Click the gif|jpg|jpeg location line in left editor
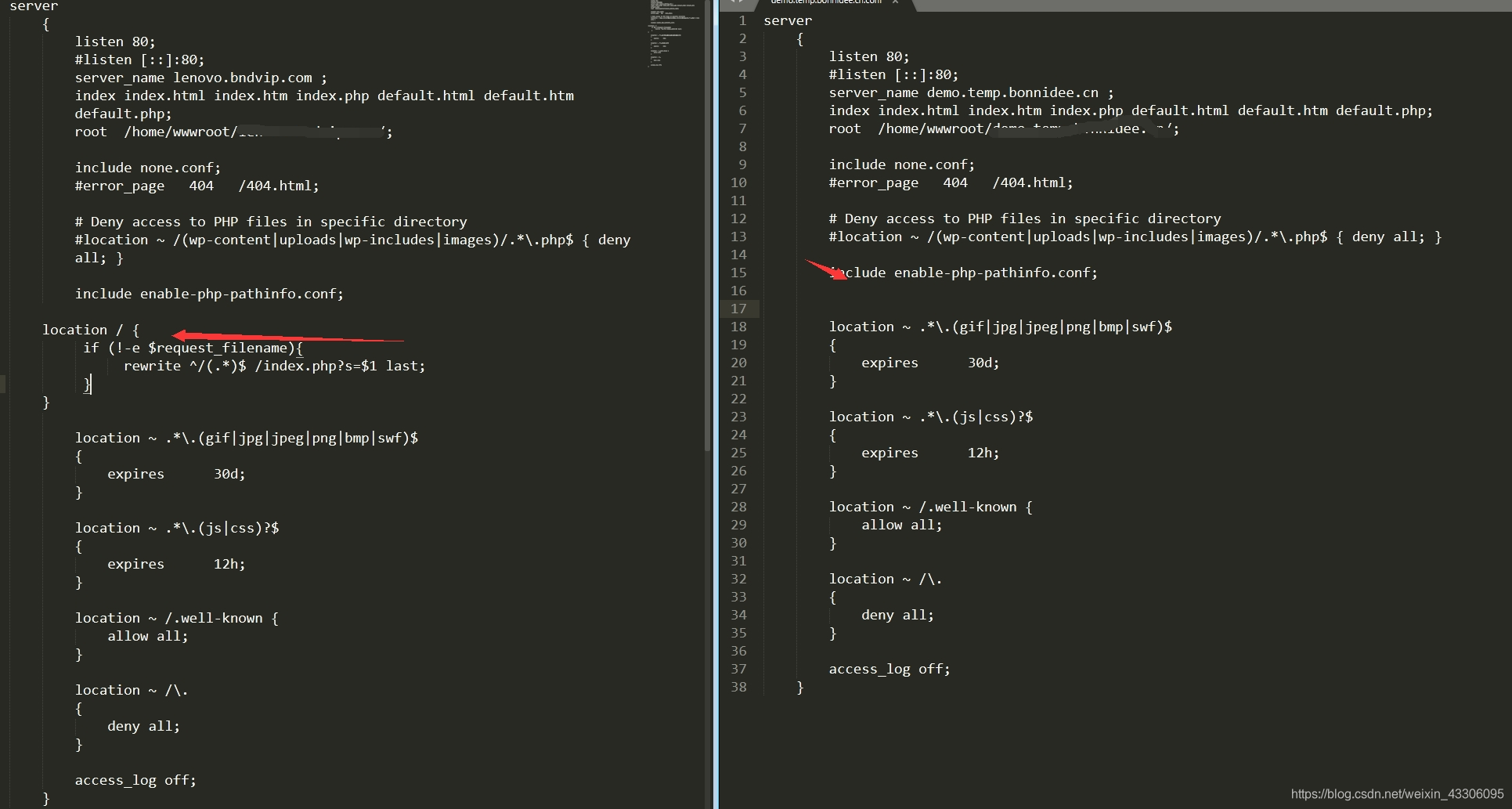The width and height of the screenshot is (1512, 809). pyautogui.click(x=247, y=438)
